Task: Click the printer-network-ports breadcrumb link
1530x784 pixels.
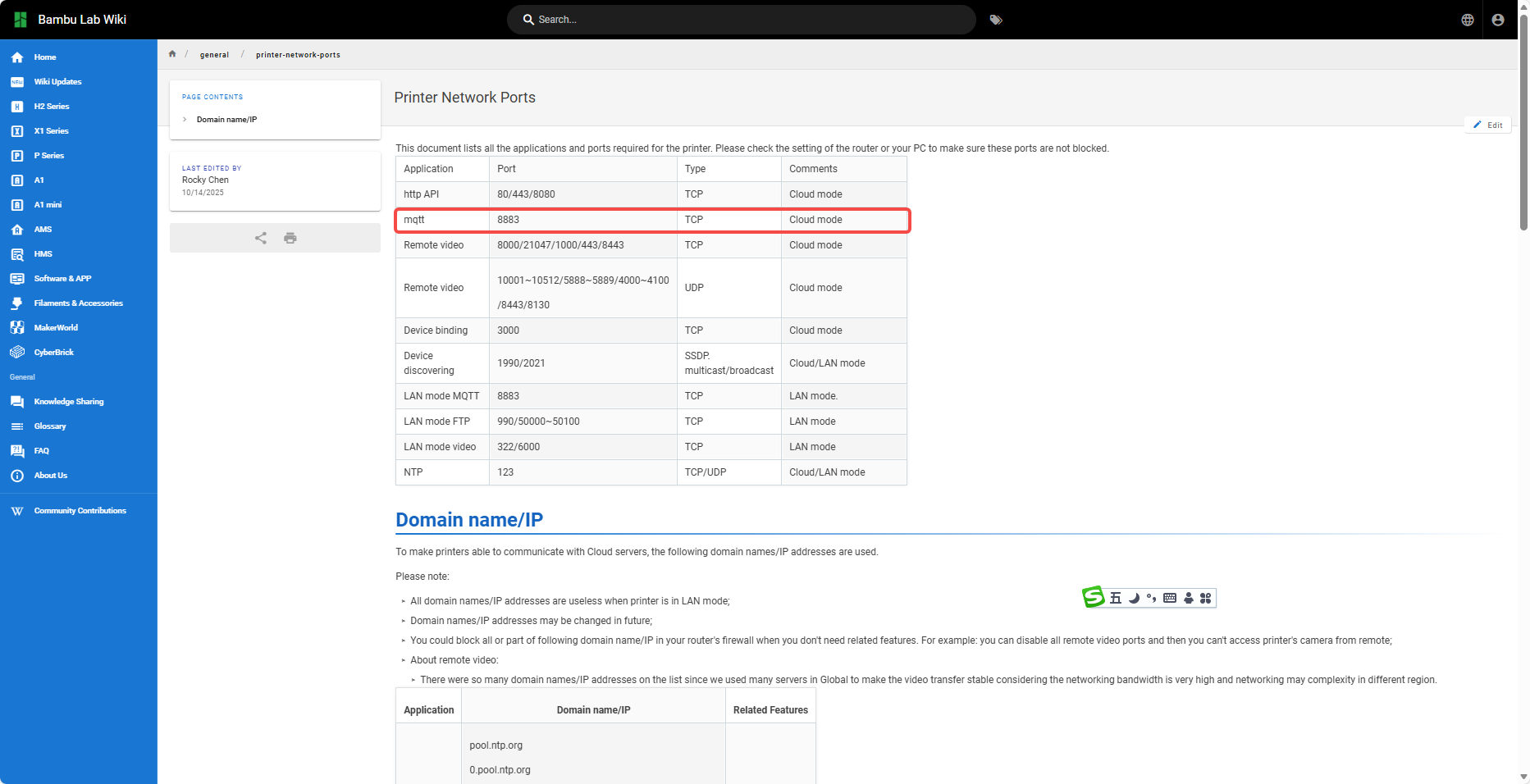Action: (x=298, y=55)
